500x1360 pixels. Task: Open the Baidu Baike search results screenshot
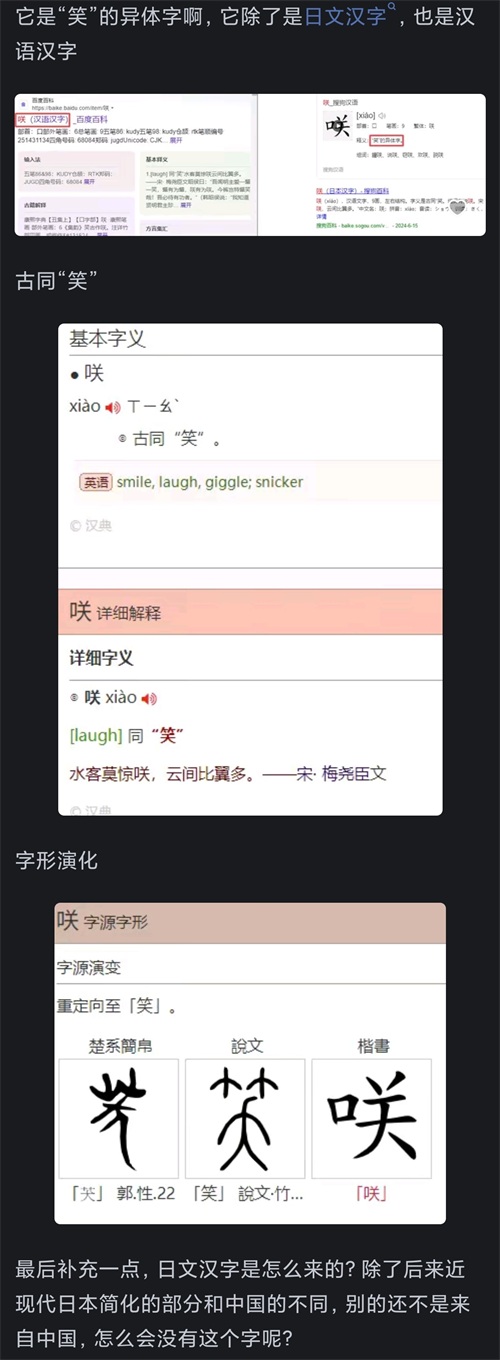136,165
